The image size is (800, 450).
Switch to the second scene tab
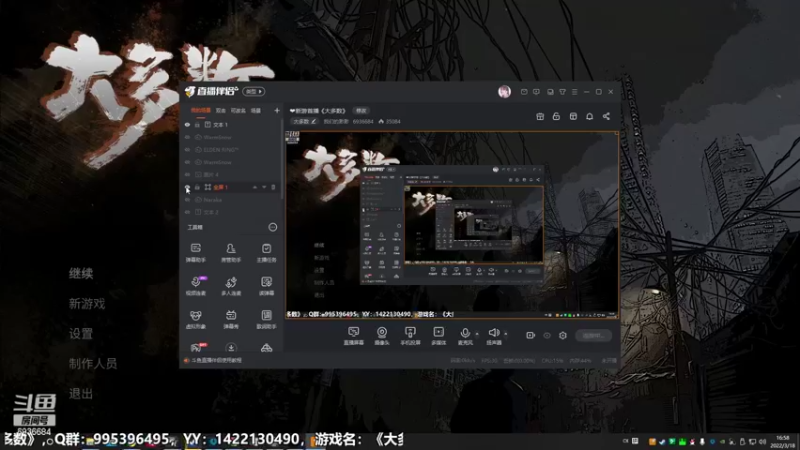click(x=220, y=110)
